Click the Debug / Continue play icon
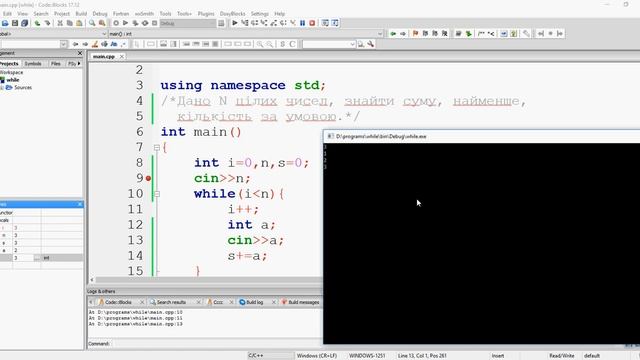The height and width of the screenshot is (360, 640). pos(235,23)
